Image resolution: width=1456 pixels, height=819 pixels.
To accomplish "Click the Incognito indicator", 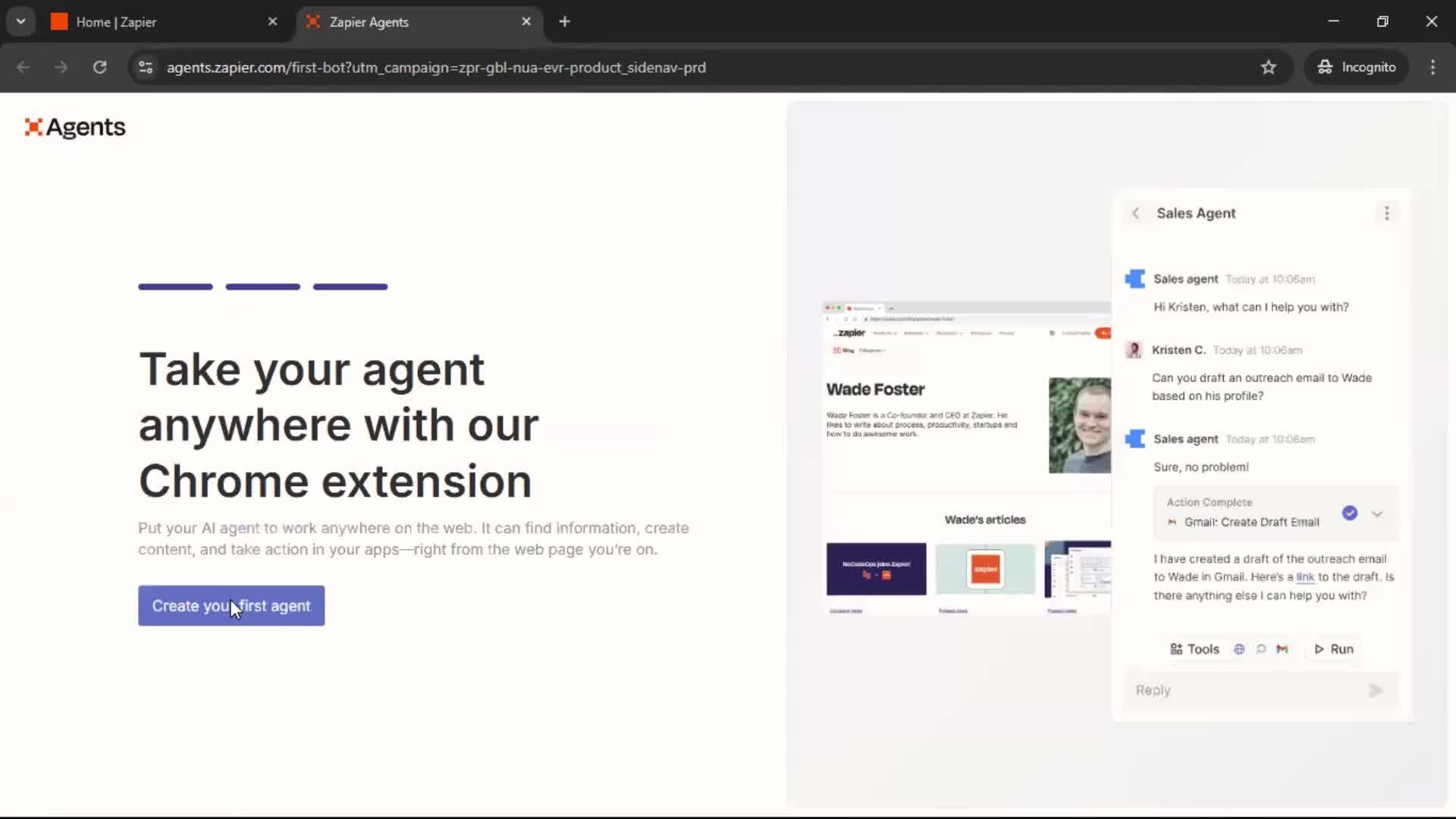I will [x=1356, y=67].
